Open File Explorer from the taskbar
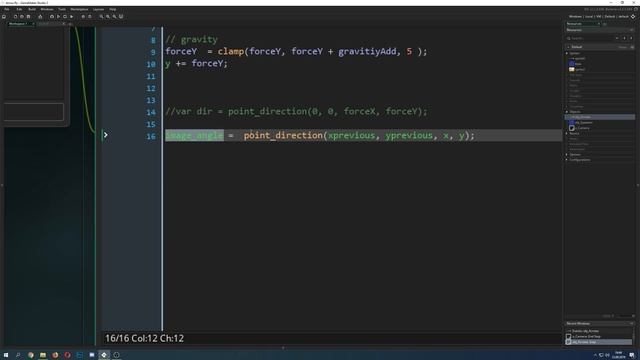Image resolution: width=640 pixels, height=360 pixels. coord(43,355)
